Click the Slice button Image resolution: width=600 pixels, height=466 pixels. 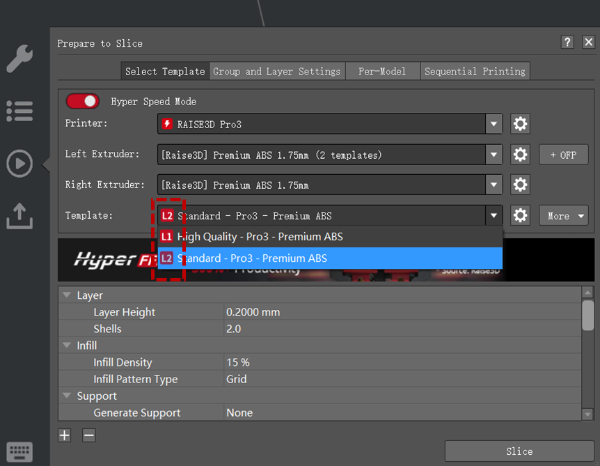click(x=519, y=451)
